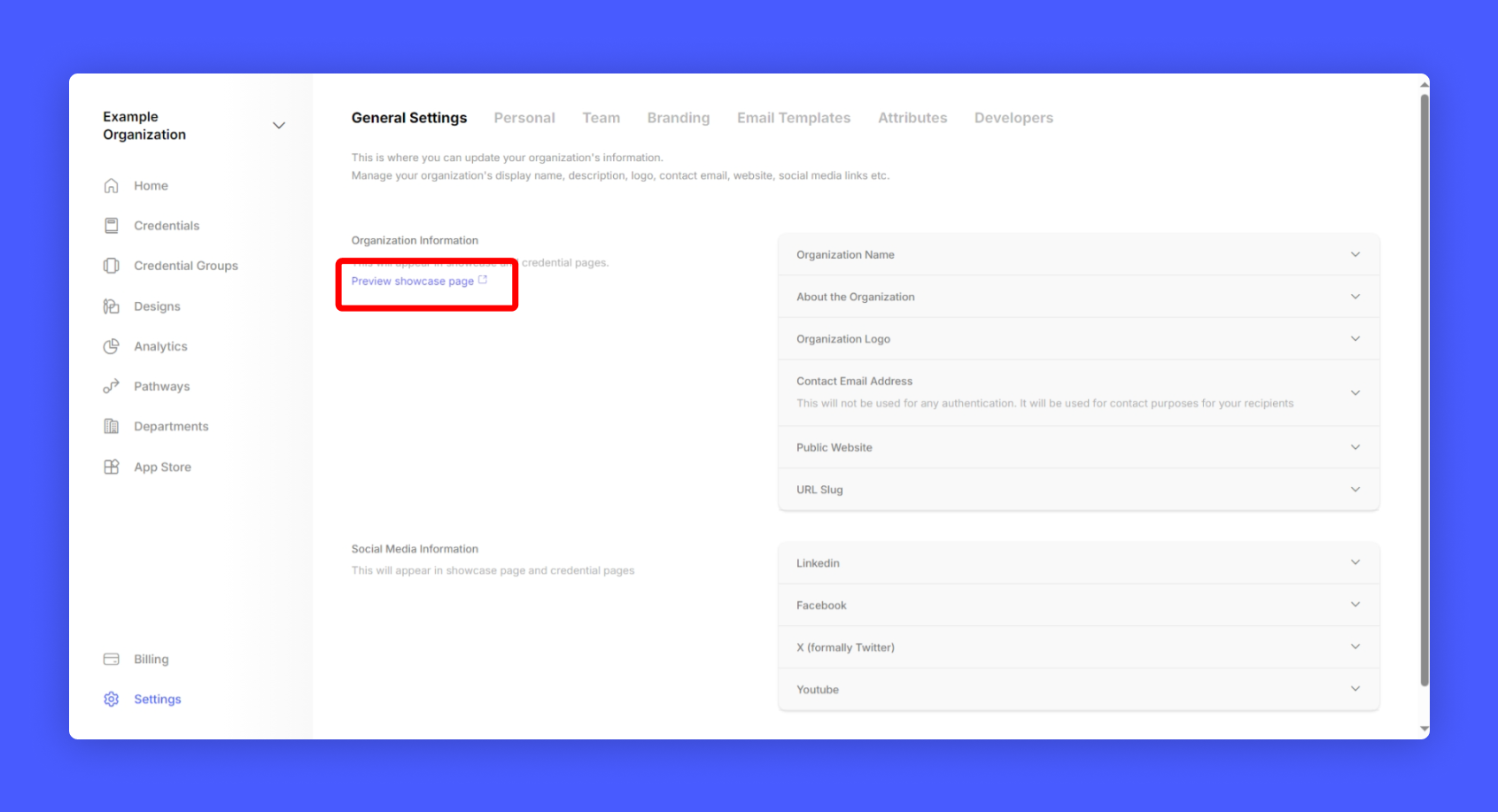Expand the Organization Logo row

click(1354, 339)
